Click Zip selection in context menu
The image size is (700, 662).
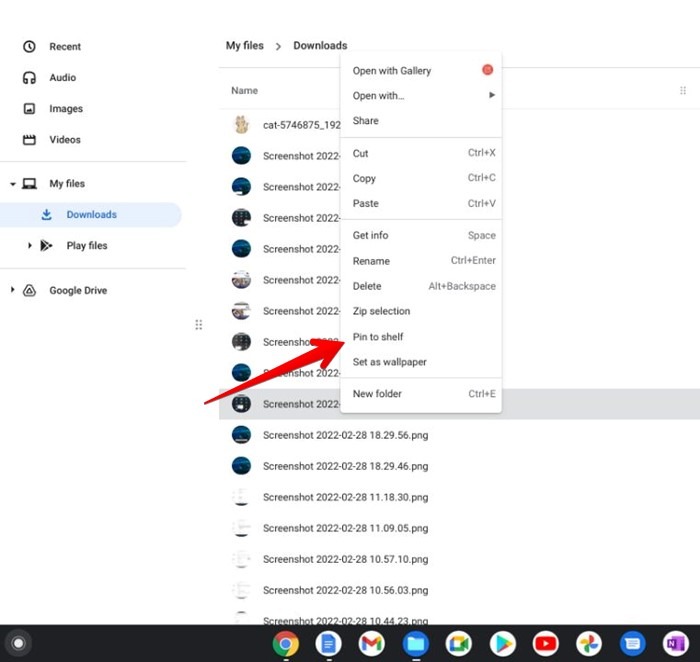click(381, 311)
